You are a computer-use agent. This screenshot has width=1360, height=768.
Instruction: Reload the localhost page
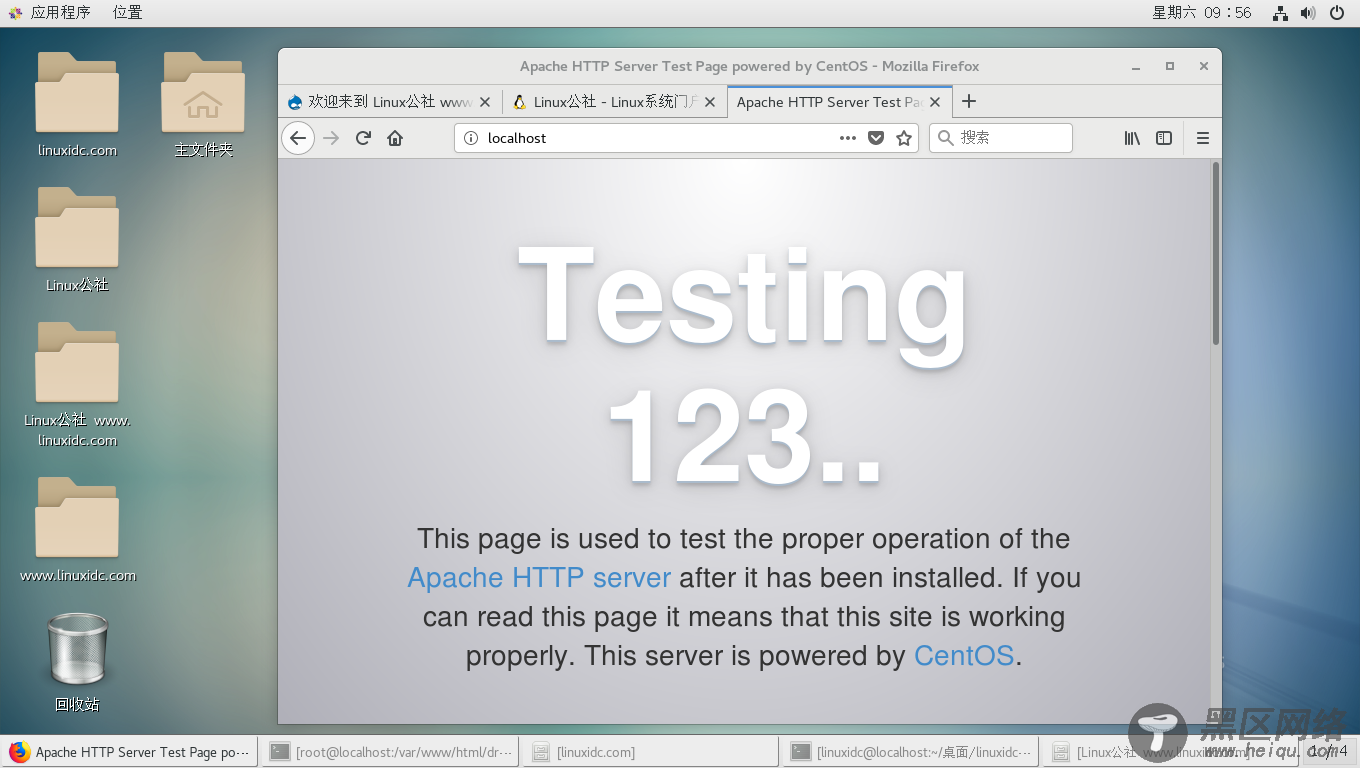point(364,138)
